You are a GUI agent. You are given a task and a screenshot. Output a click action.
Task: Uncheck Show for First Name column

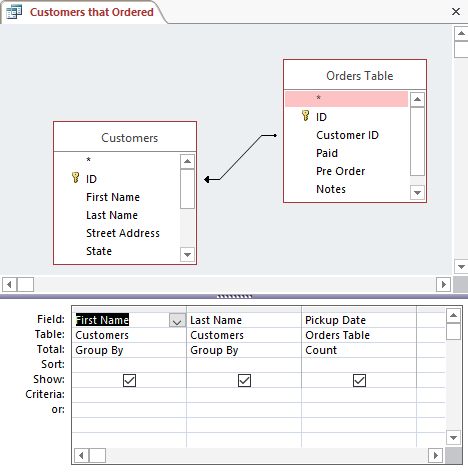coord(129,380)
